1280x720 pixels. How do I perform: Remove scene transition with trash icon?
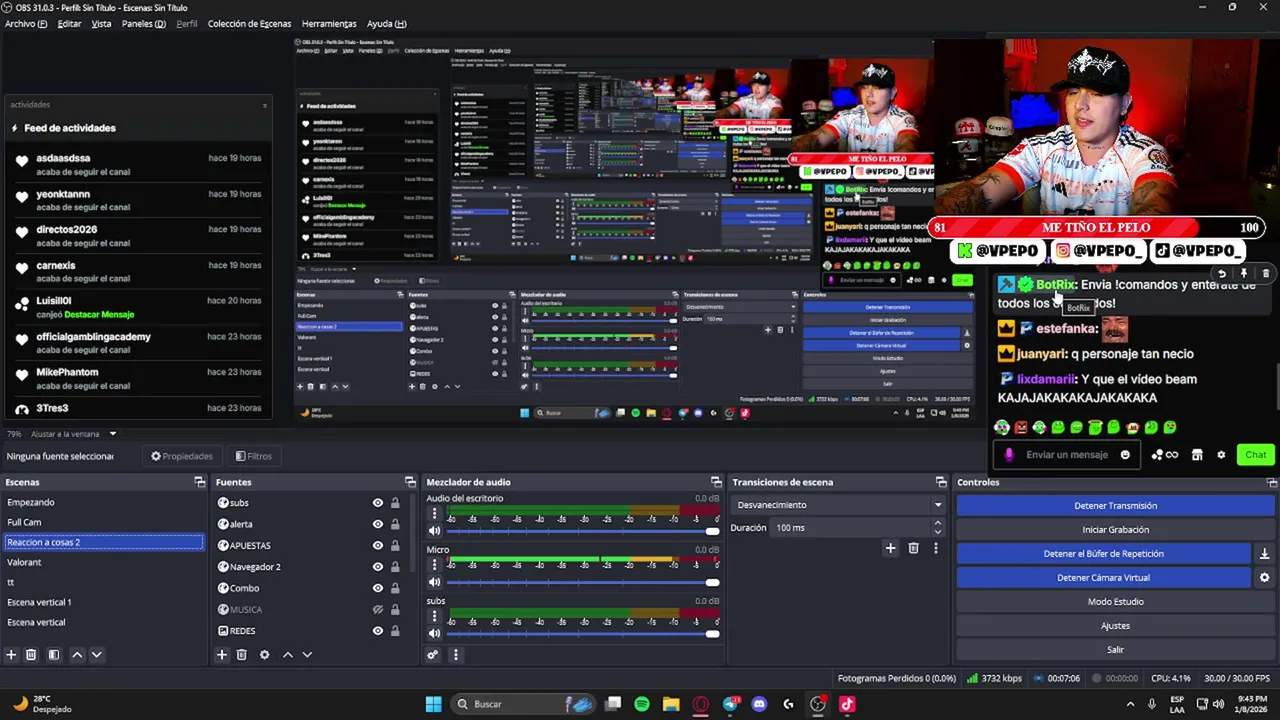913,548
